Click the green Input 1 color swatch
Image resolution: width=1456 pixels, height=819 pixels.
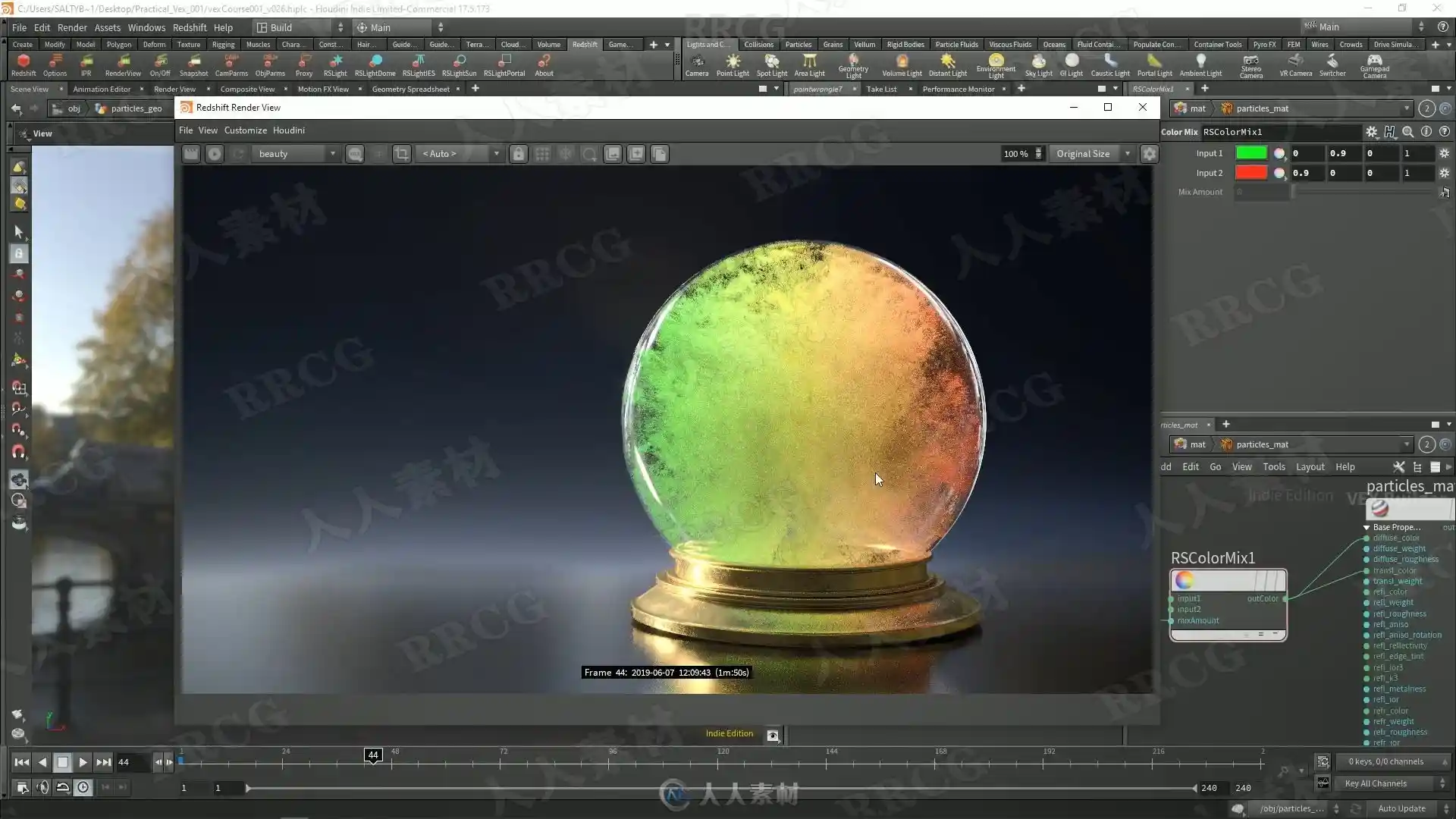(1251, 153)
